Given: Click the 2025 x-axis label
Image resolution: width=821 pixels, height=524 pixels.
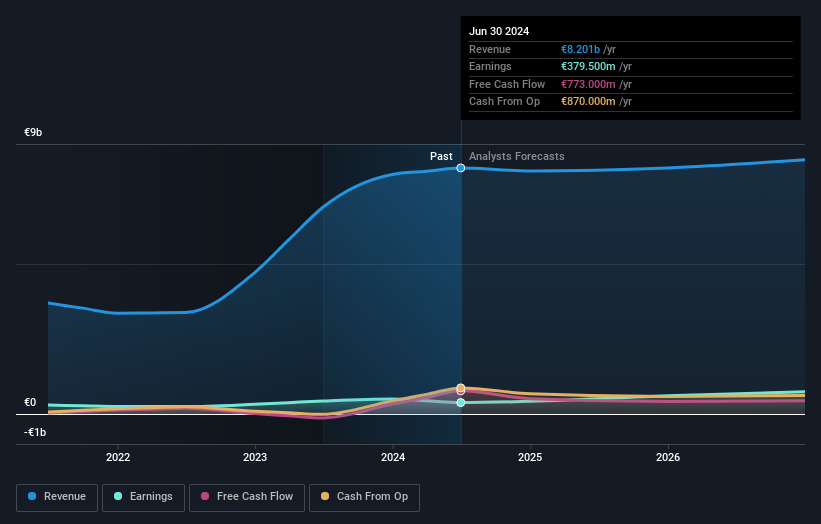Looking at the screenshot, I should click(x=530, y=458).
